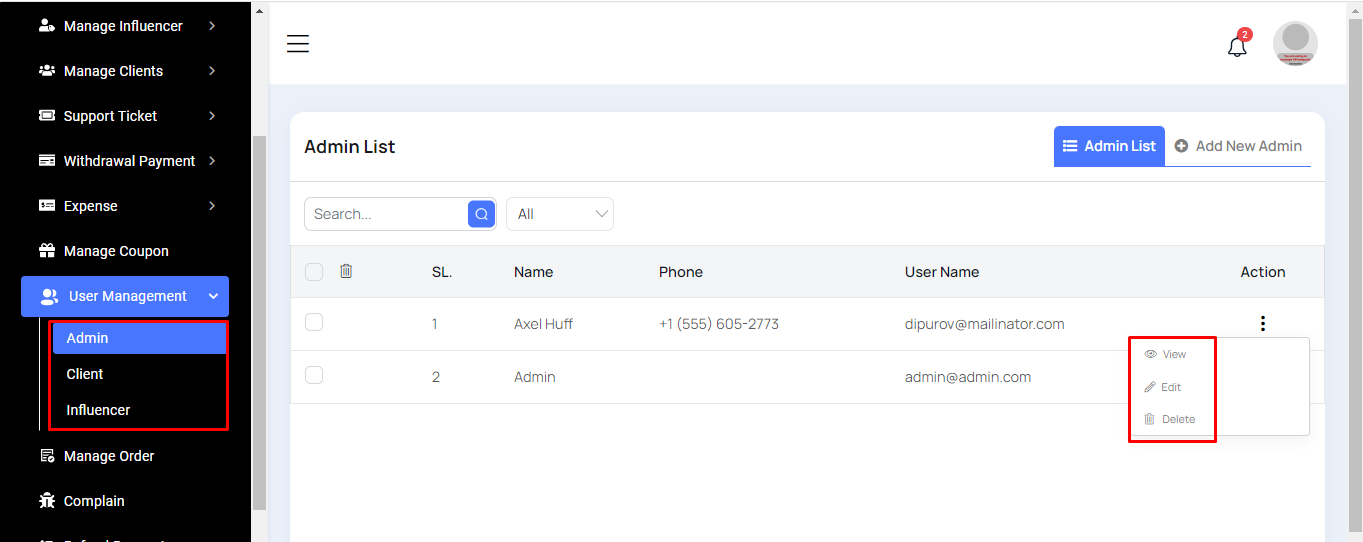Image resolution: width=1363 pixels, height=542 pixels.
Task: Click the Manage Coupon gift icon
Action: tap(47, 251)
